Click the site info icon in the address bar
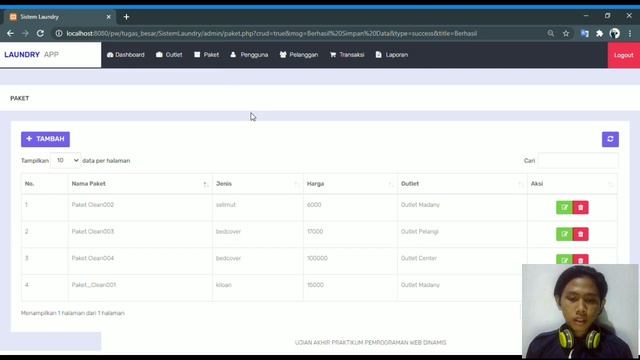 click(x=59, y=33)
